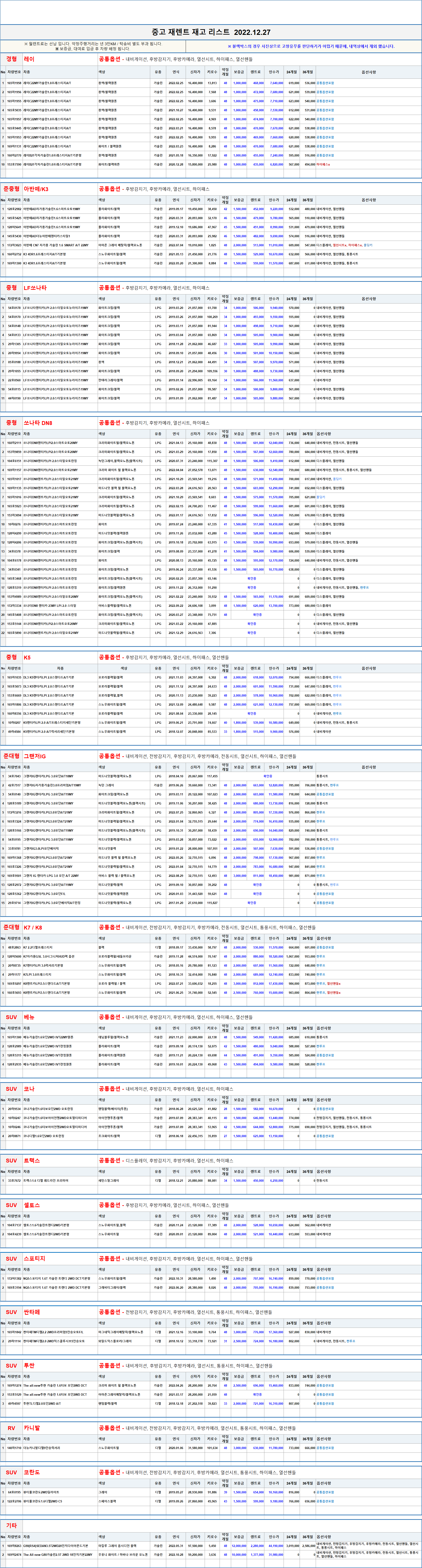Select the 월렌트료는 선납 입니다 notice line
The height and width of the screenshot is (1568, 422).
[x=93, y=44]
